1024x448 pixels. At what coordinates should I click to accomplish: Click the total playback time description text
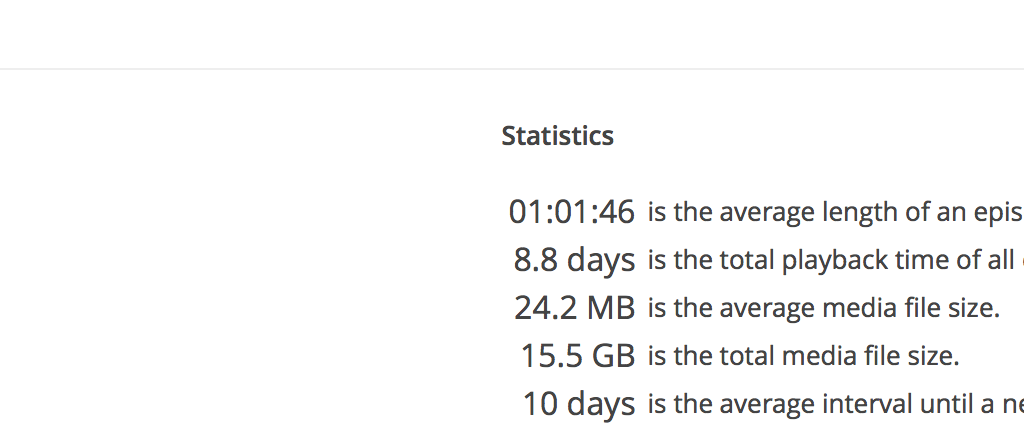[x=834, y=260]
